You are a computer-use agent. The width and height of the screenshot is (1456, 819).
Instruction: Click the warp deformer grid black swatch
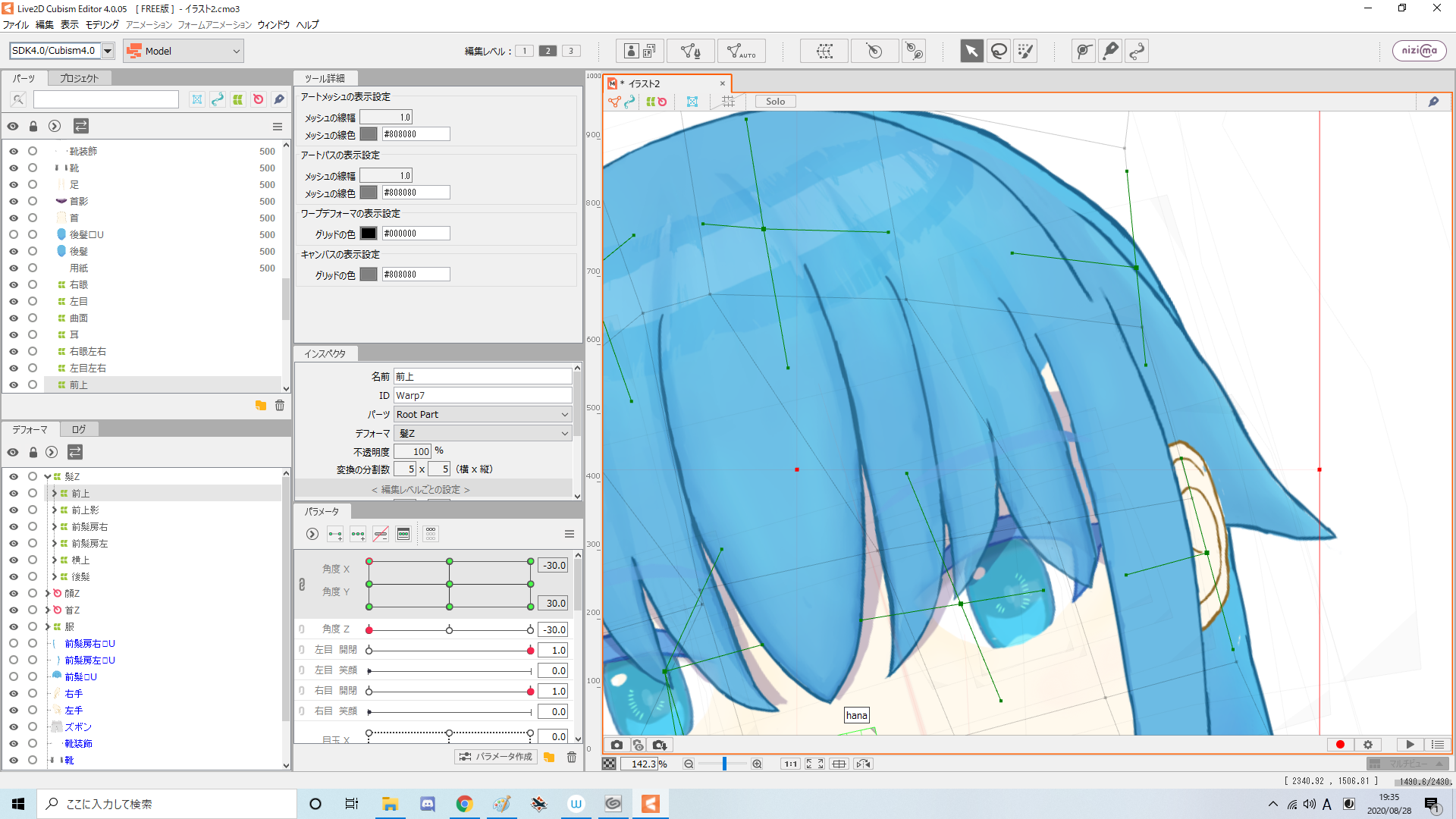(x=369, y=234)
